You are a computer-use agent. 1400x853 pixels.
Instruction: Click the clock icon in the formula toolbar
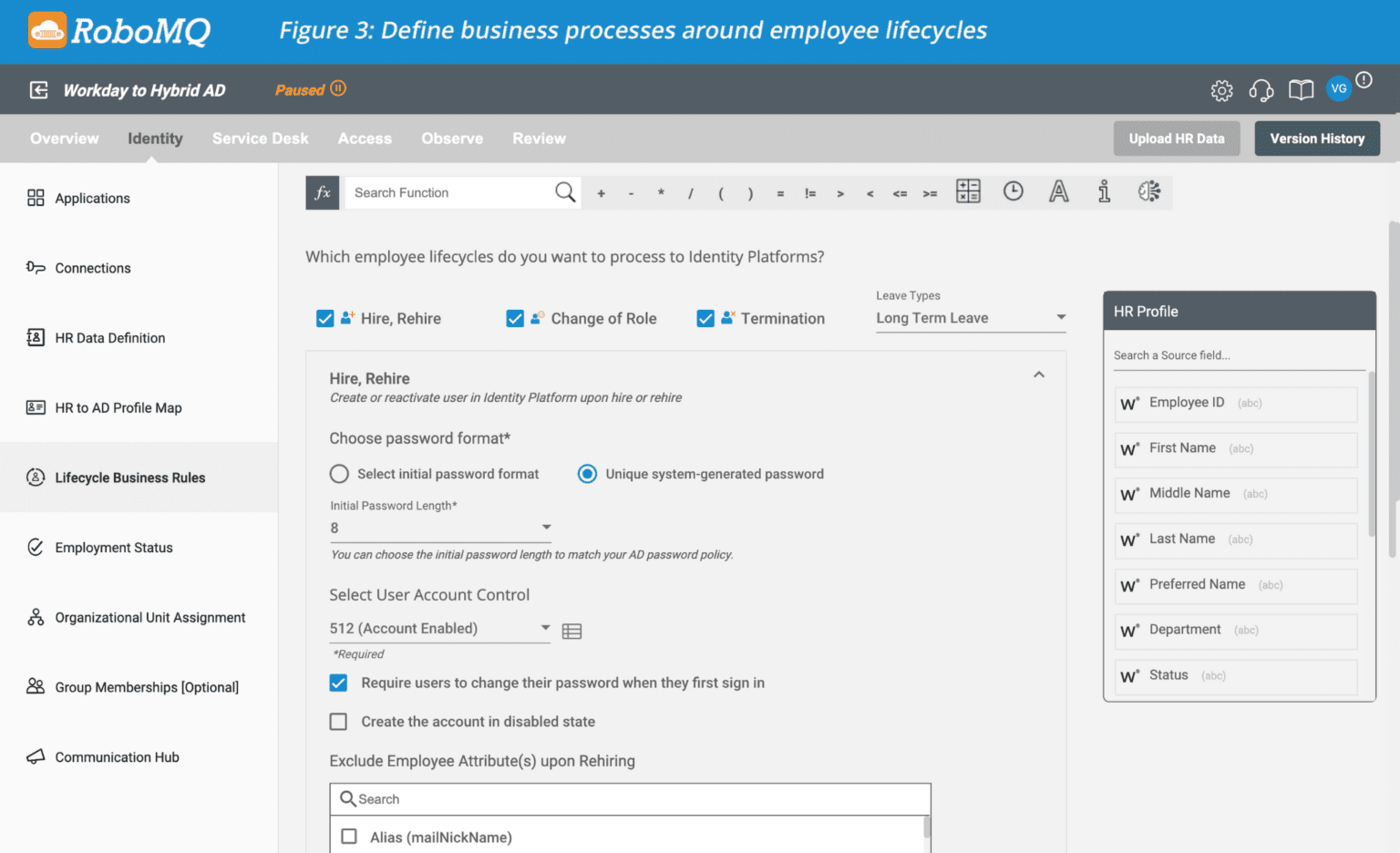coord(1013,191)
